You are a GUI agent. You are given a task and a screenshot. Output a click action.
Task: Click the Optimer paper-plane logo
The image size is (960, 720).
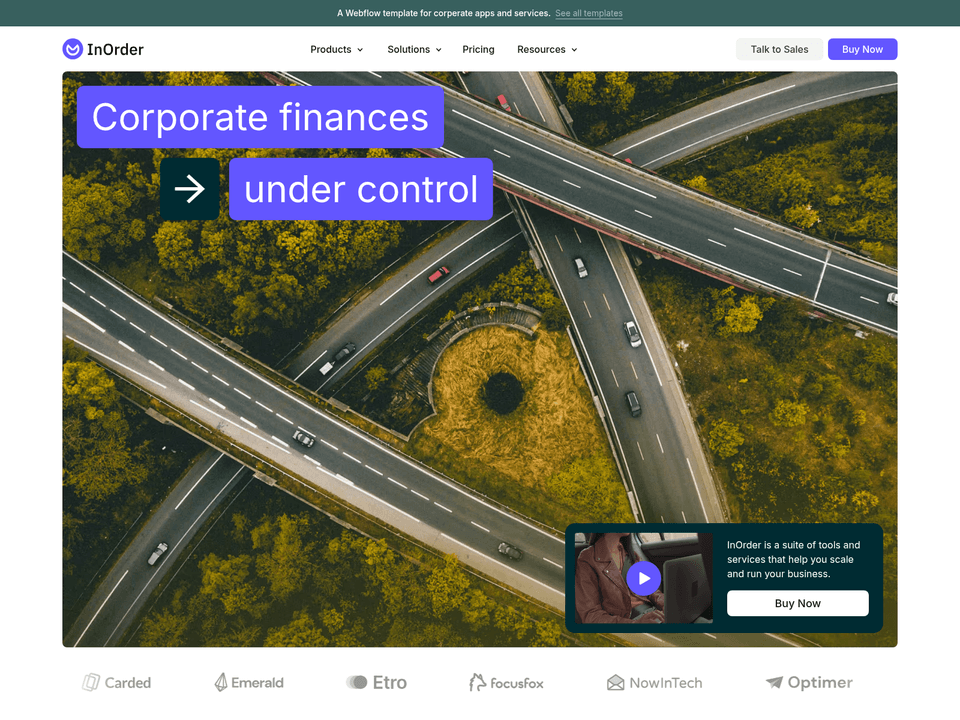click(774, 682)
